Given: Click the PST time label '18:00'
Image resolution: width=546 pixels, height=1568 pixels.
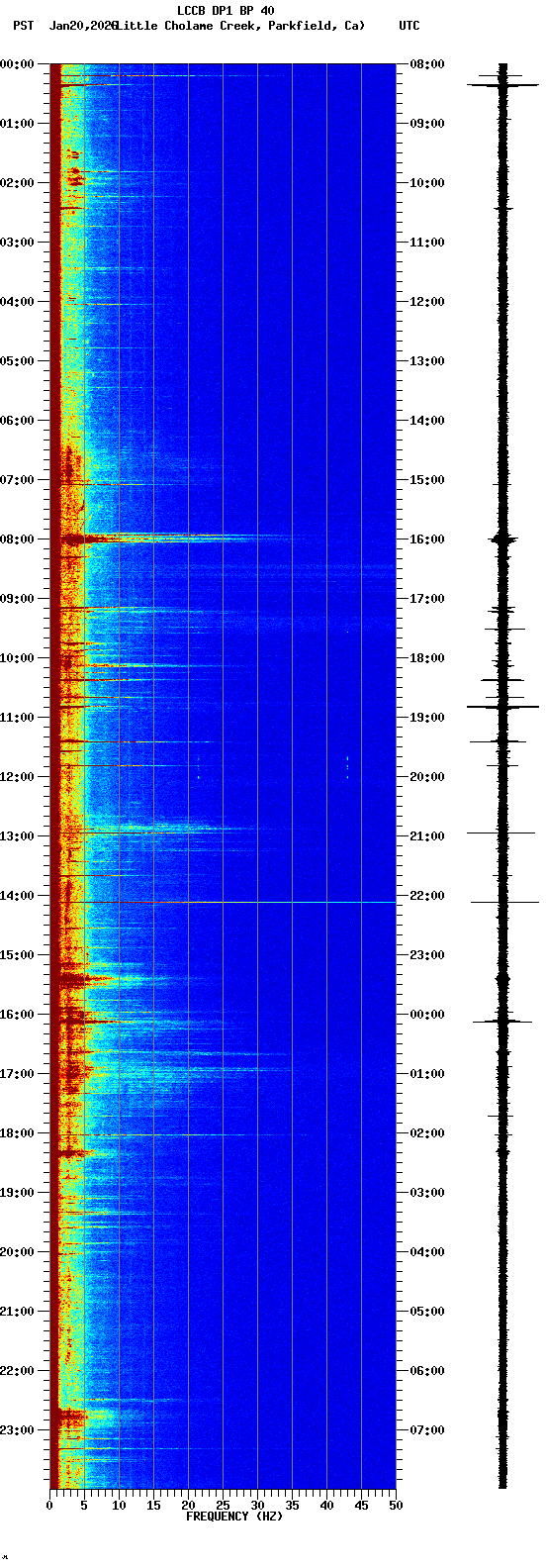Looking at the screenshot, I should click(x=17, y=1133).
